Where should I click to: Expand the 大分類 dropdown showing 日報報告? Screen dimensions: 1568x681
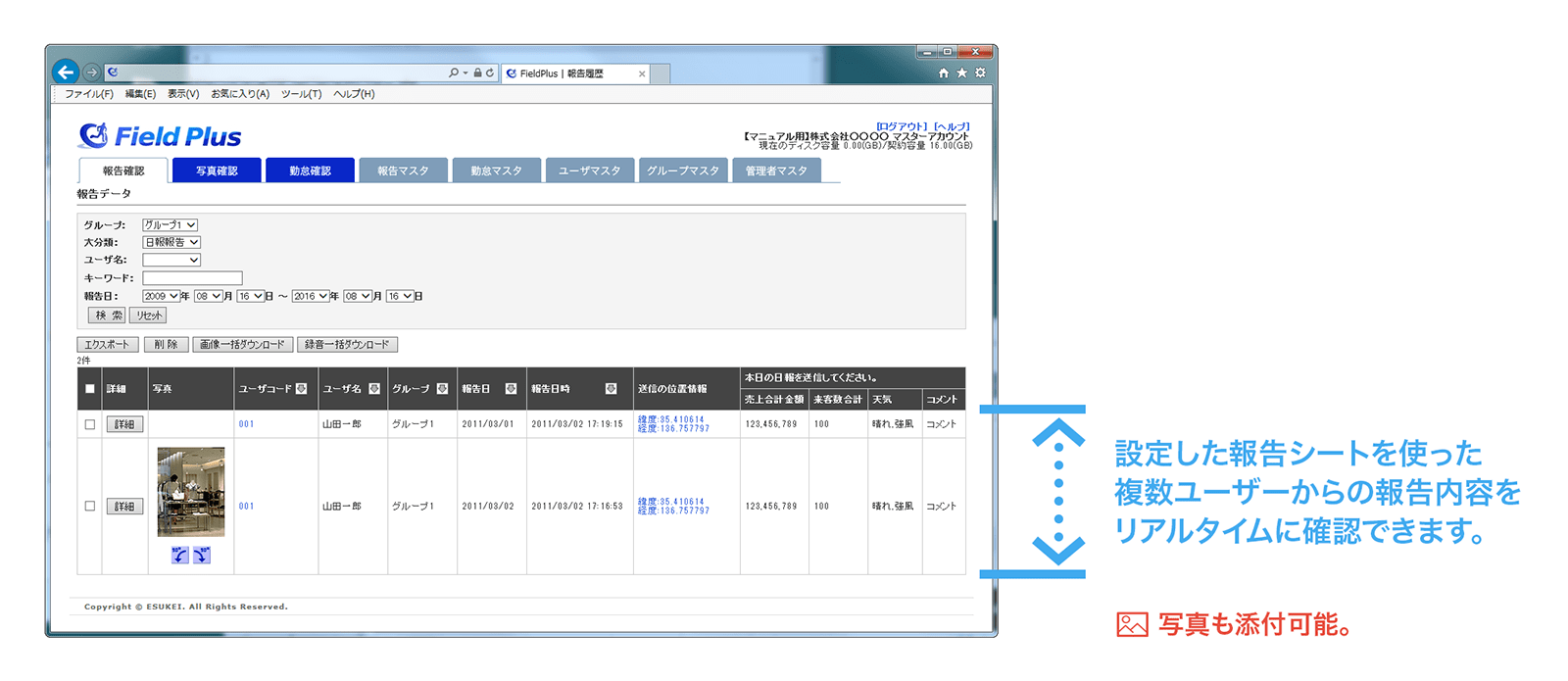[x=171, y=242]
